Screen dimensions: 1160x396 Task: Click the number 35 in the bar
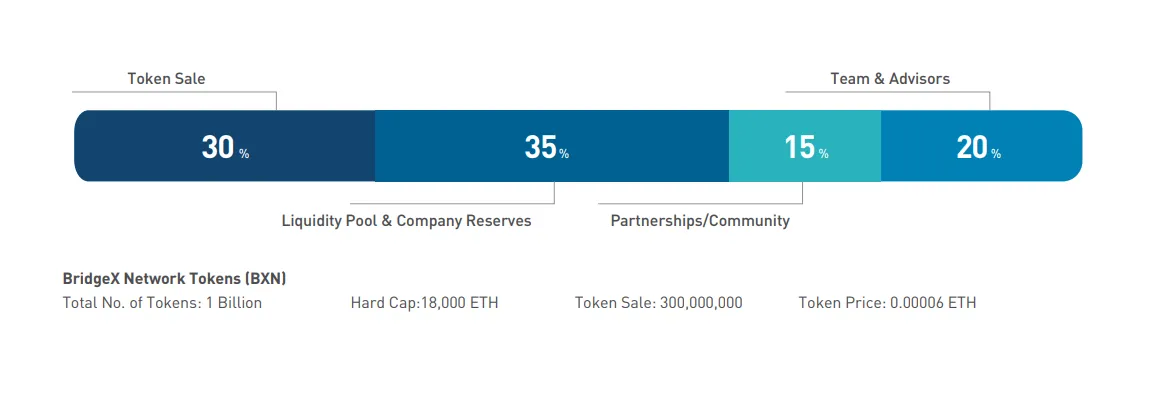tap(541, 147)
